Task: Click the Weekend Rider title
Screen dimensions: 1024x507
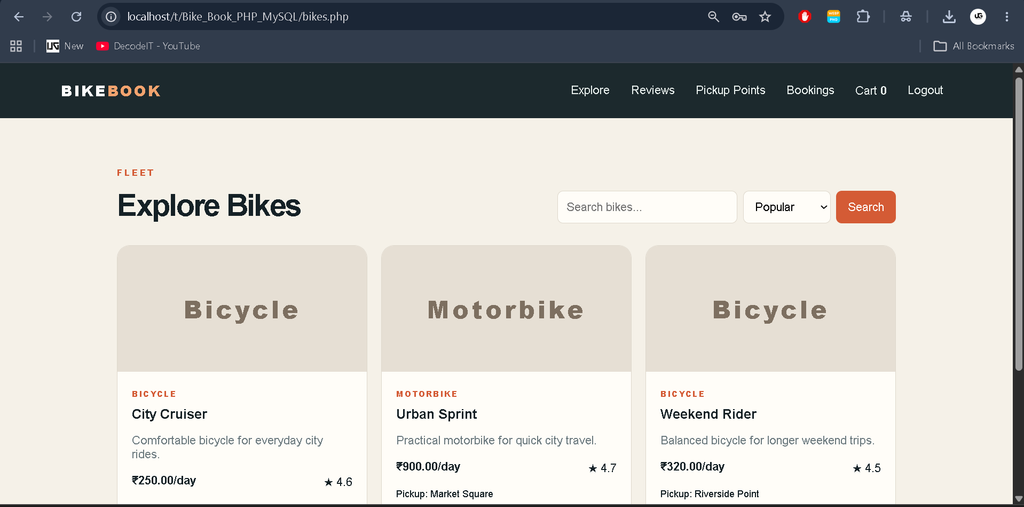Action: tap(708, 414)
